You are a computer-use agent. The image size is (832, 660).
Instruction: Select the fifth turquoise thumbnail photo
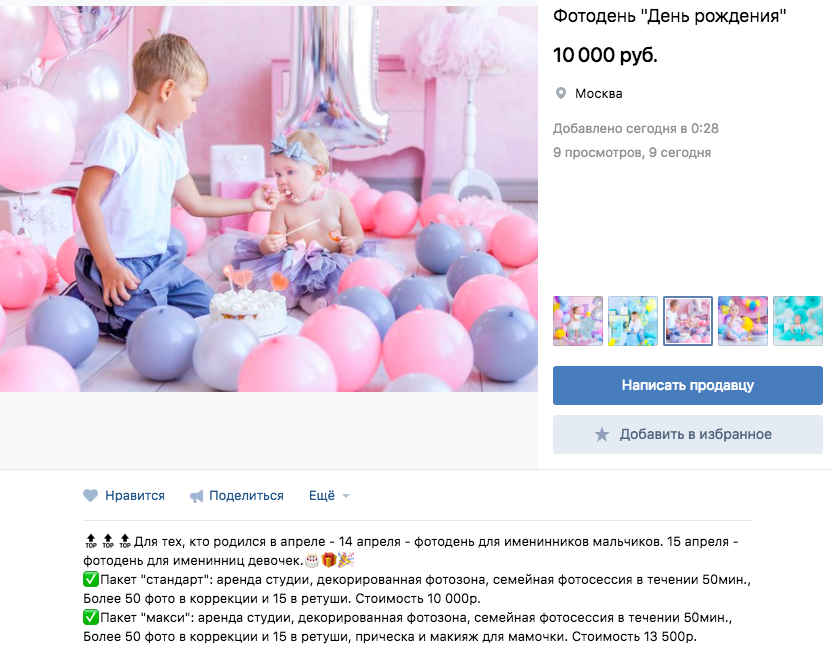click(798, 321)
